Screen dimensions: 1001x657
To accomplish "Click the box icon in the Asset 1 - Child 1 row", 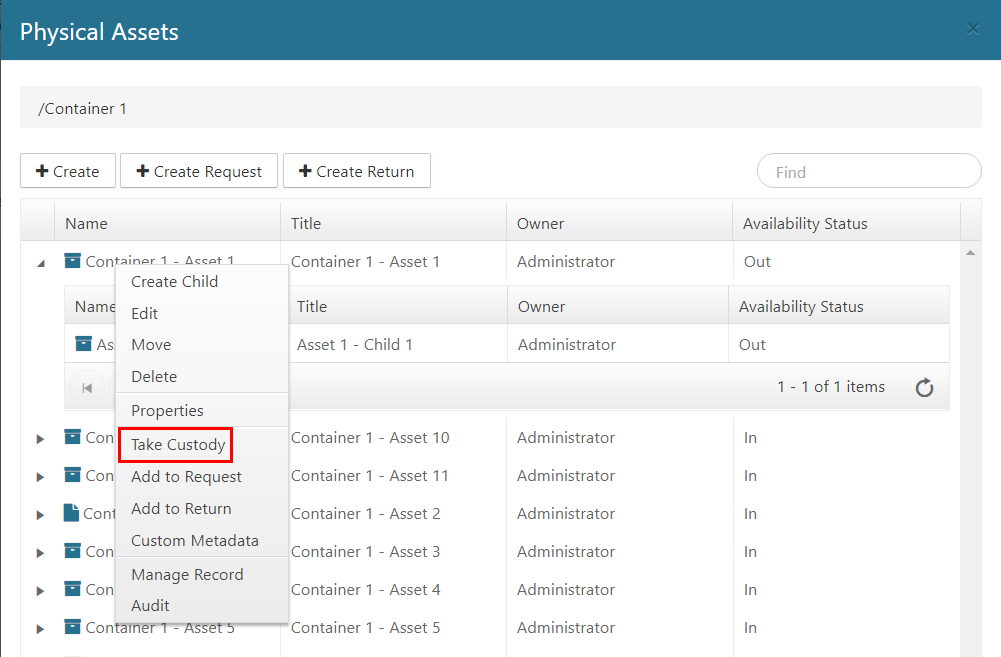I will (84, 344).
